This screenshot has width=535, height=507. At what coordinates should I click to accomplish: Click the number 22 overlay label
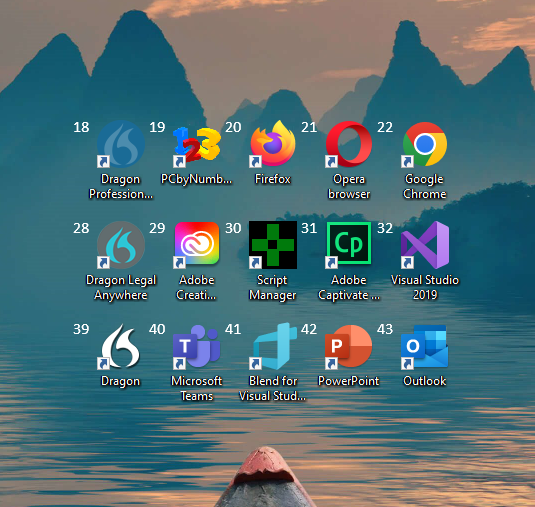[385, 127]
